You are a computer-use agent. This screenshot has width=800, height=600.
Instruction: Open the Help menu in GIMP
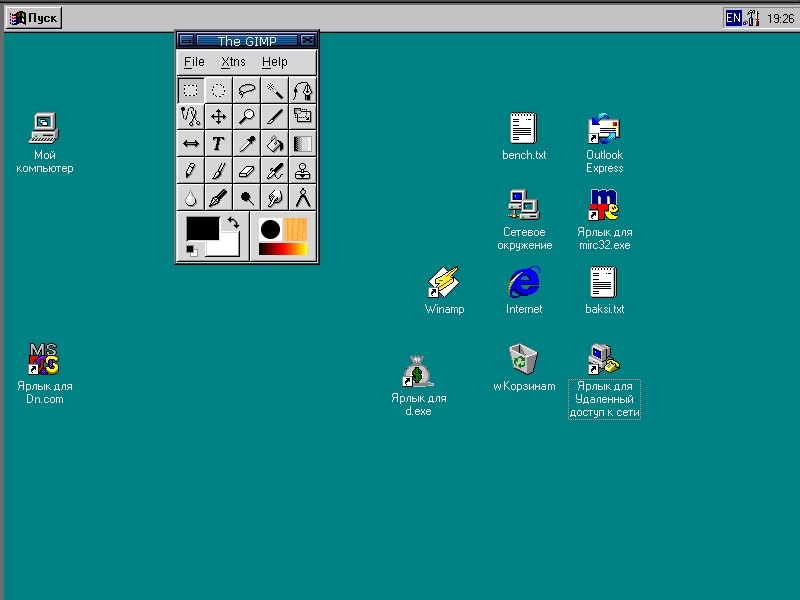[x=274, y=62]
